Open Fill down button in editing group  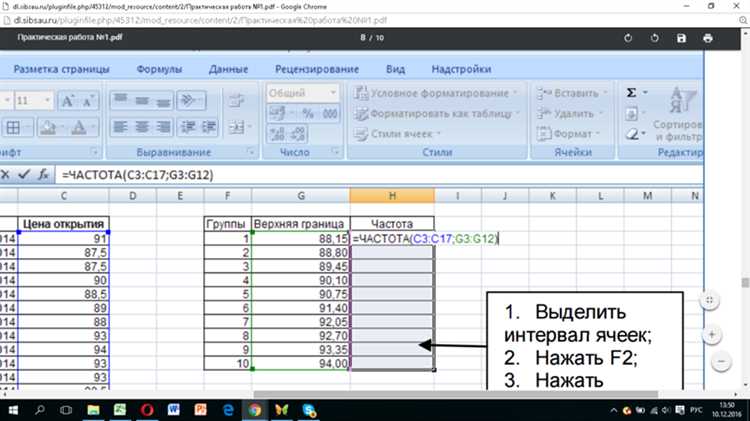(635, 113)
